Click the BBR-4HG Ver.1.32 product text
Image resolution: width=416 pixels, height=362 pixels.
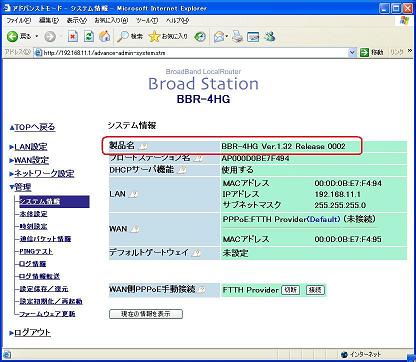[x=284, y=146]
